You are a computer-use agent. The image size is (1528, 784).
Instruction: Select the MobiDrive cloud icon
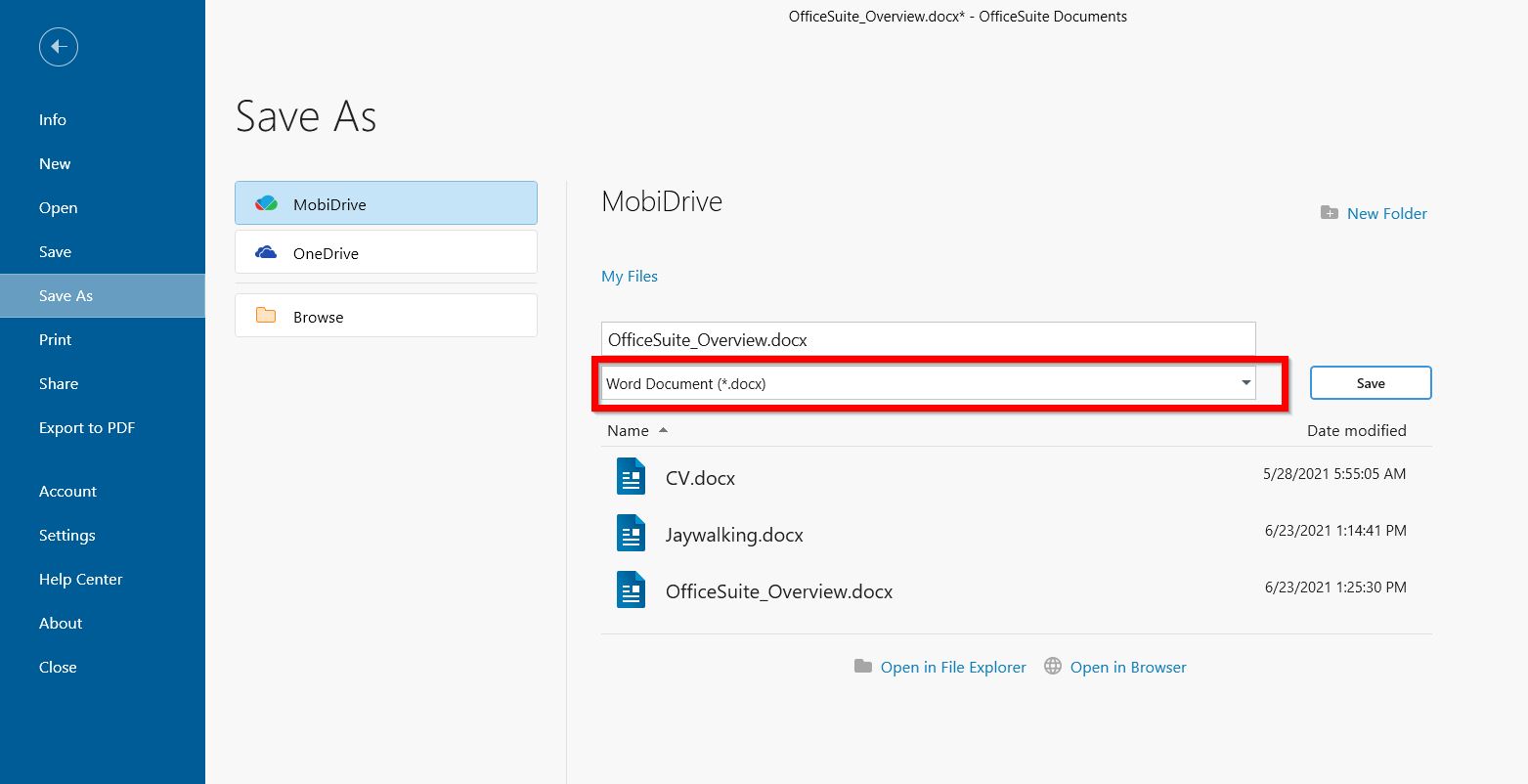point(265,203)
